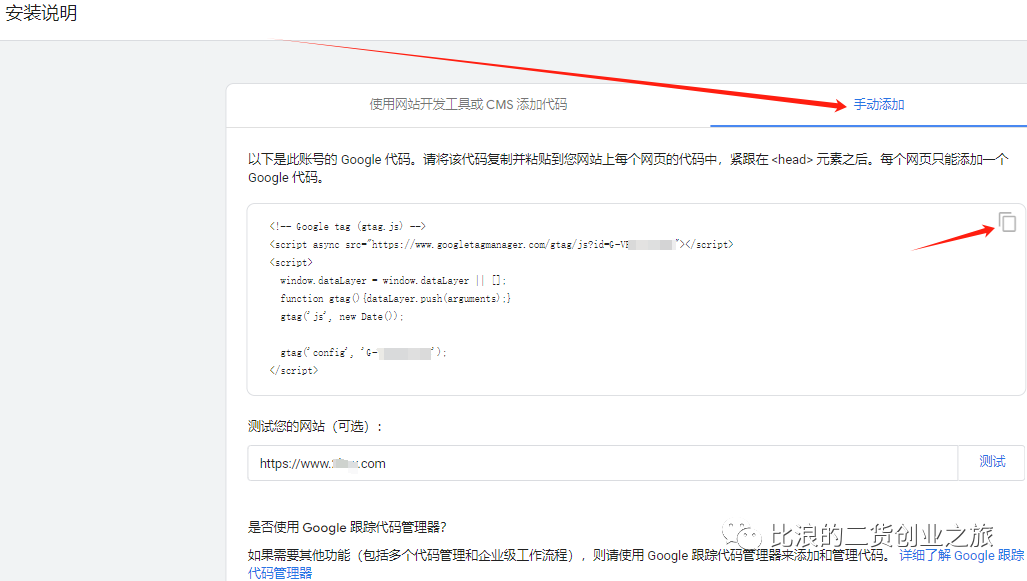Copy the Google tag code snippet
This screenshot has width=1027, height=581.
tap(1007, 222)
